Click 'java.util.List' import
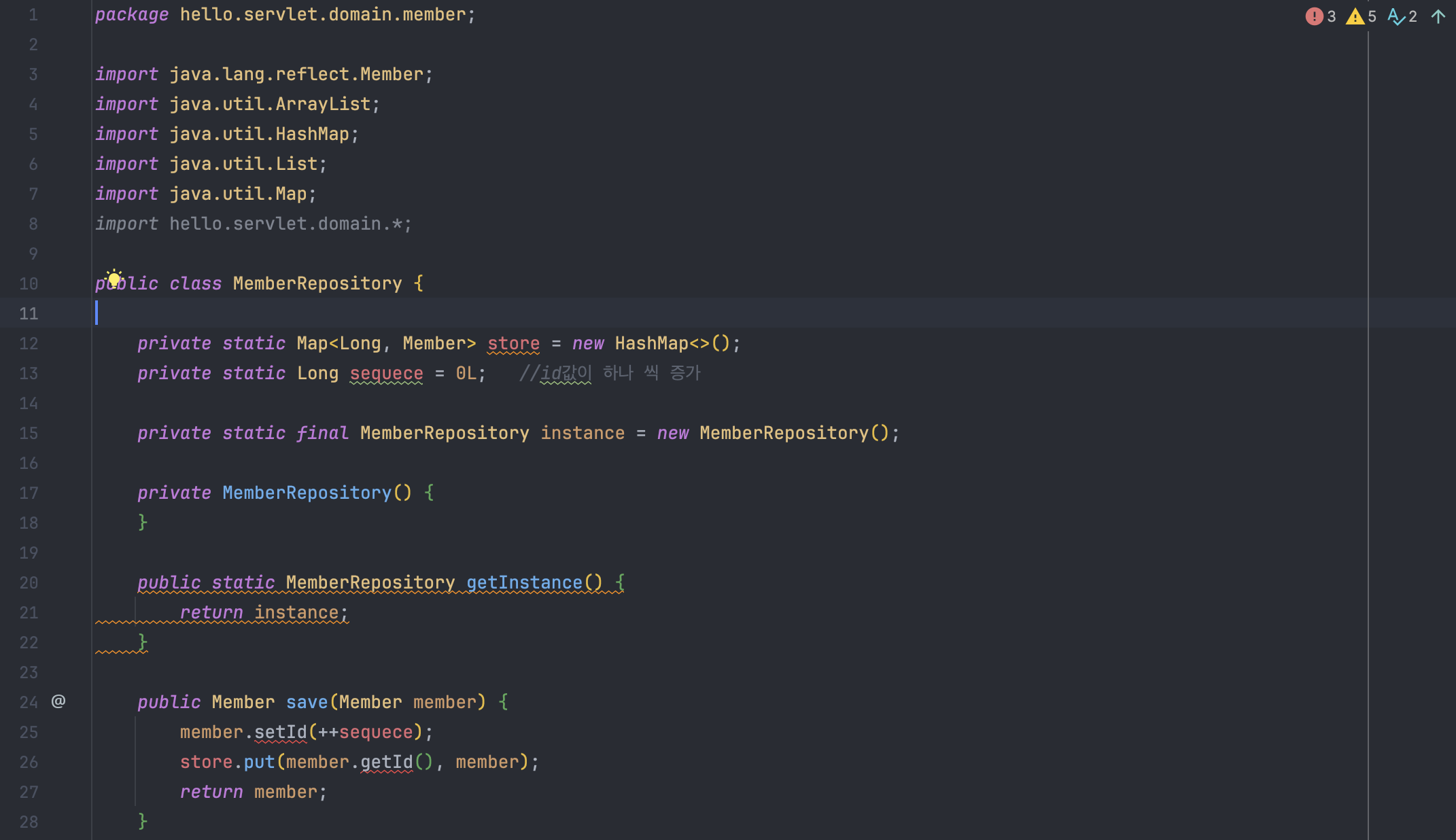Viewport: 1456px width, 840px height. pos(243,164)
